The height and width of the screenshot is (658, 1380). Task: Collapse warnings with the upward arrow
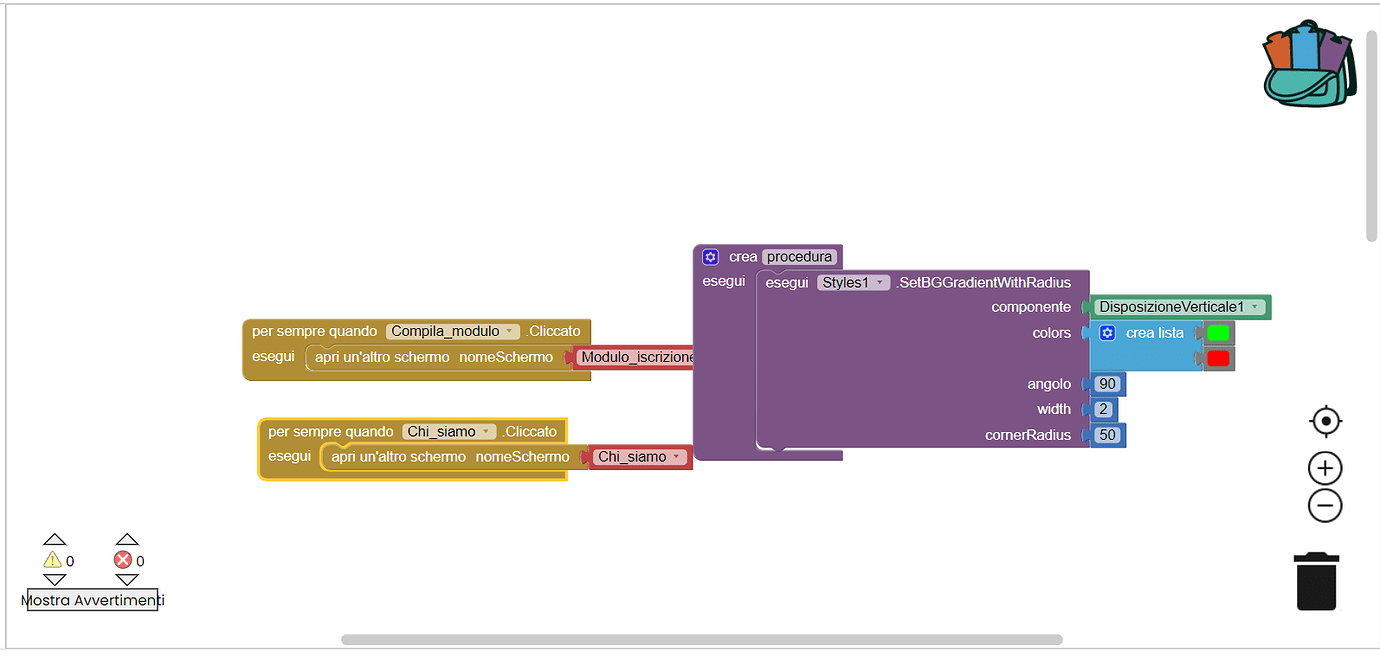(x=55, y=538)
